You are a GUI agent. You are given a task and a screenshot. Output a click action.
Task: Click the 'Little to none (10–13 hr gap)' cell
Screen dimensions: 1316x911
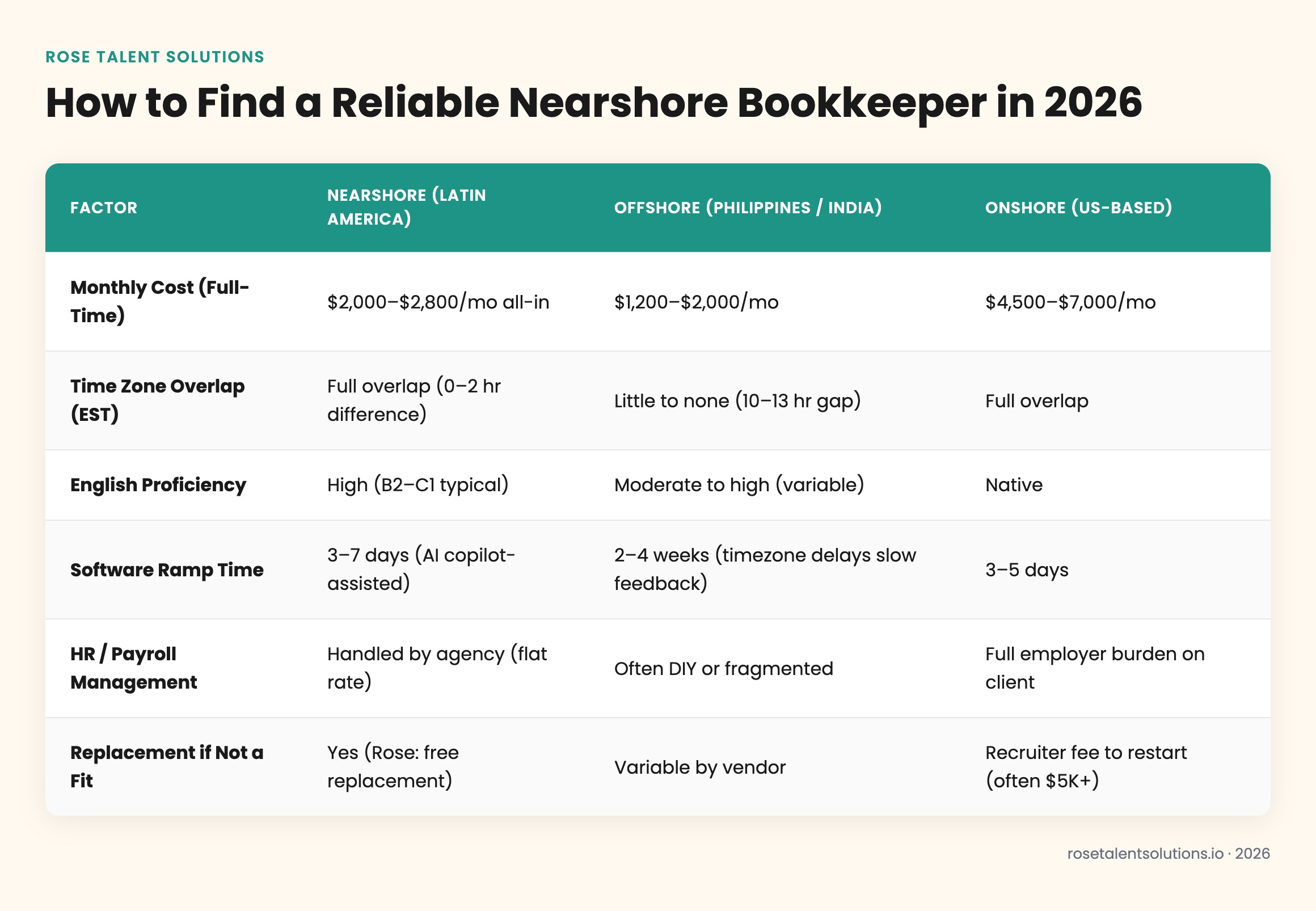[x=737, y=400]
